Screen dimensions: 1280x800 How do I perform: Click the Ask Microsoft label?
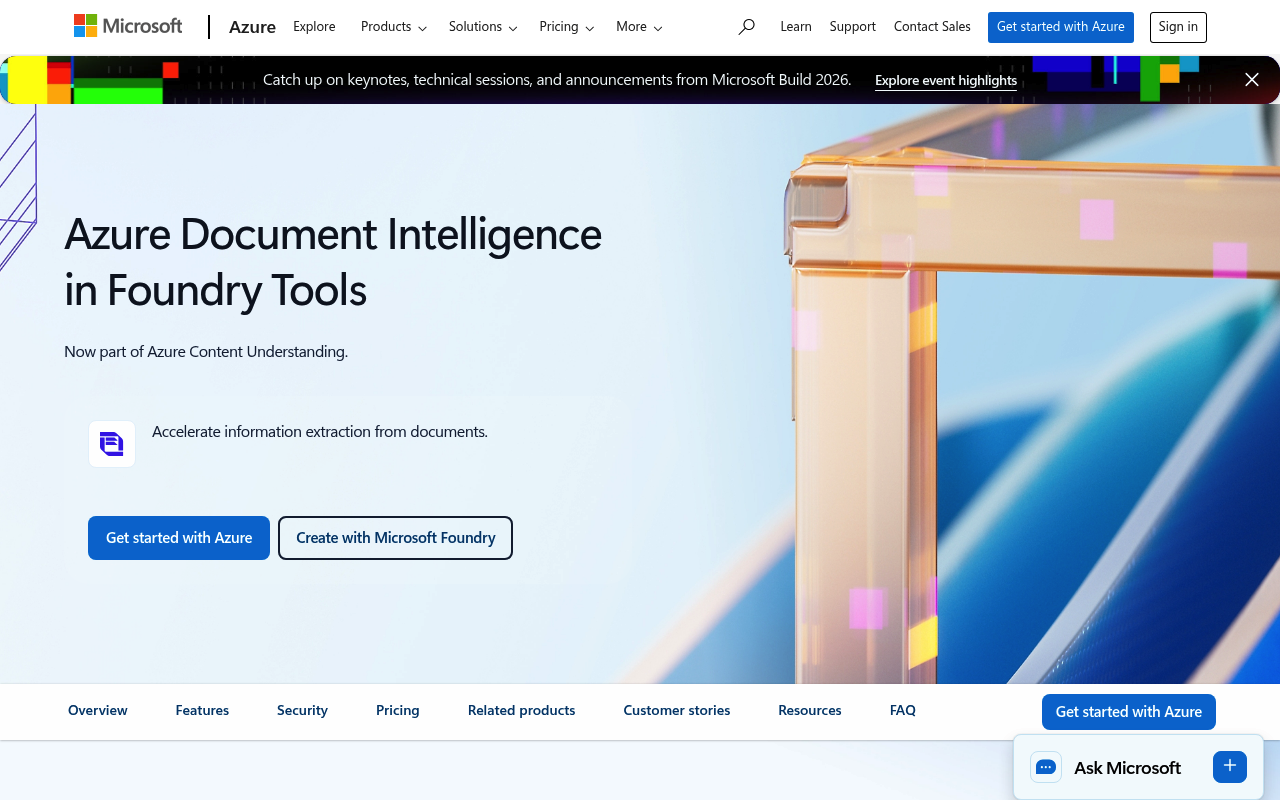pos(1127,768)
